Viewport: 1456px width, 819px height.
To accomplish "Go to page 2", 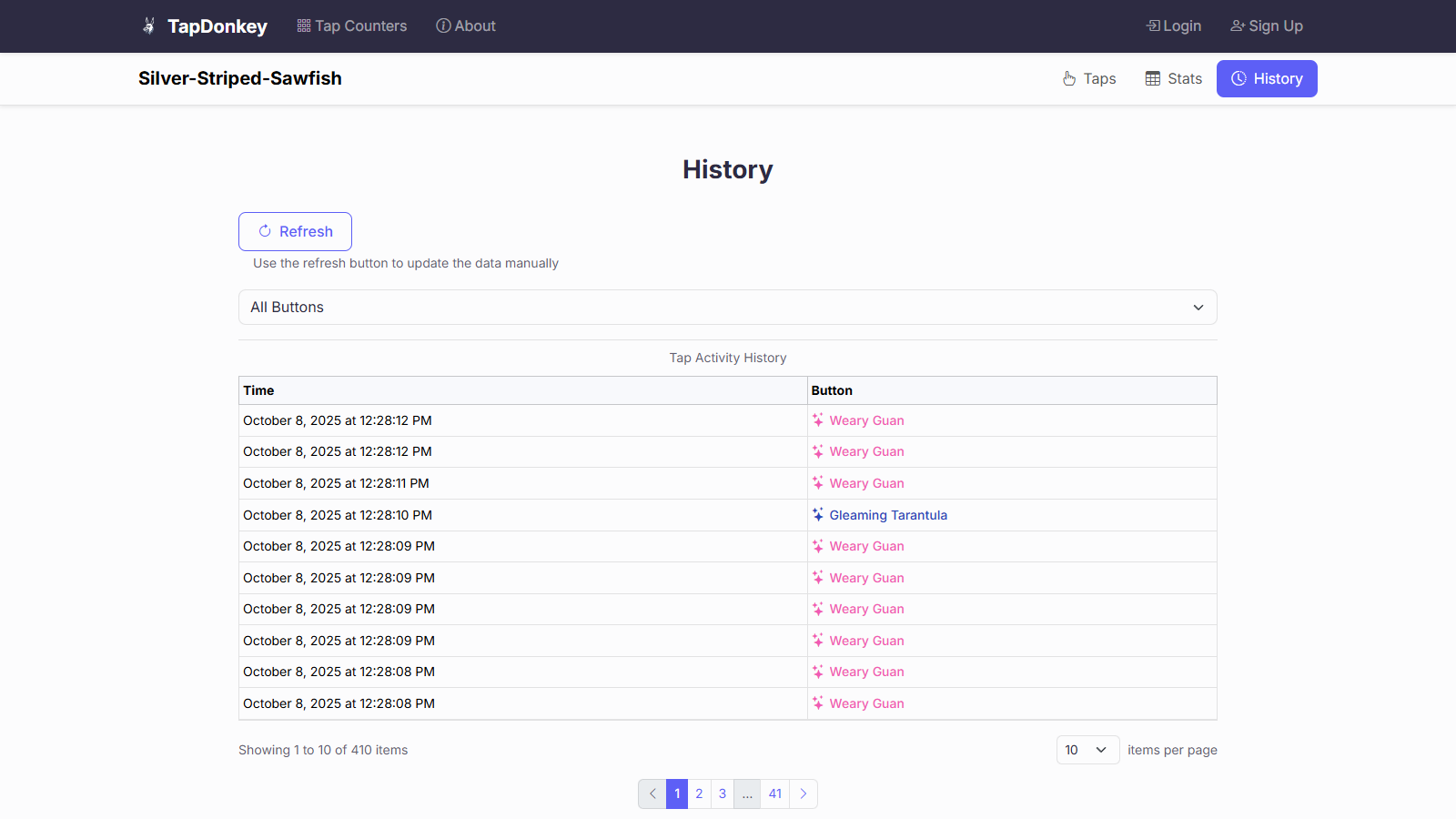I will tap(699, 794).
